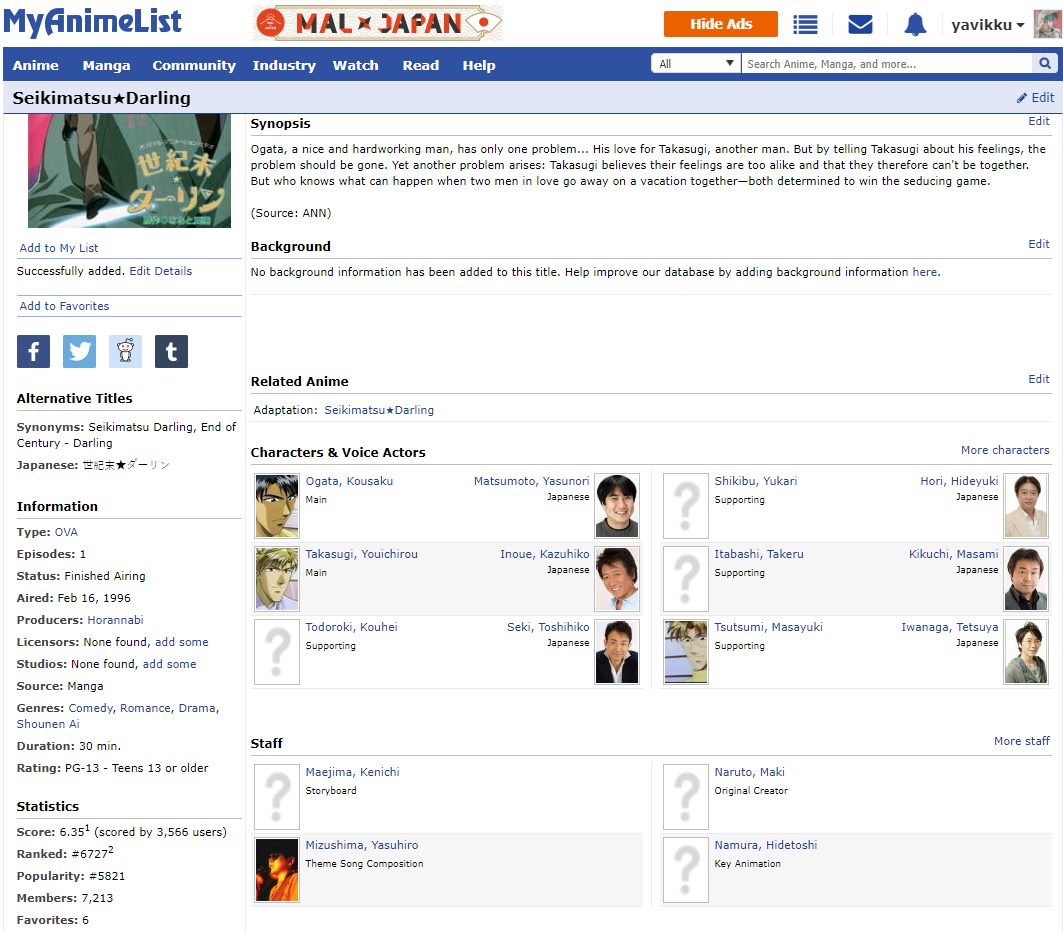Viewport: 1063px width, 933px height.
Task: Open Edit Details link
Action: tap(160, 271)
